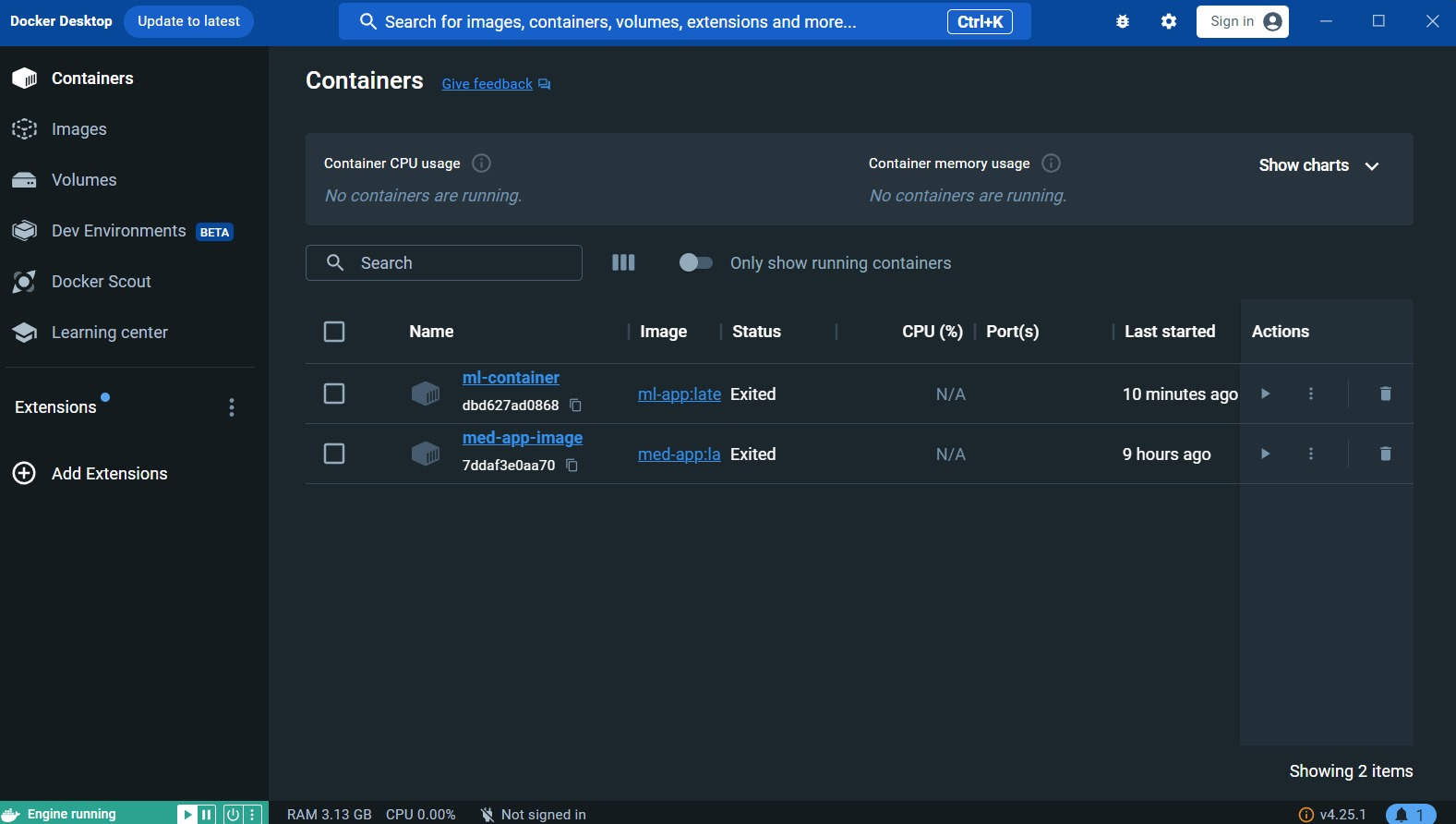The width and height of the screenshot is (1456, 824).
Task: Open the med-app:la image link
Action: 680,454
